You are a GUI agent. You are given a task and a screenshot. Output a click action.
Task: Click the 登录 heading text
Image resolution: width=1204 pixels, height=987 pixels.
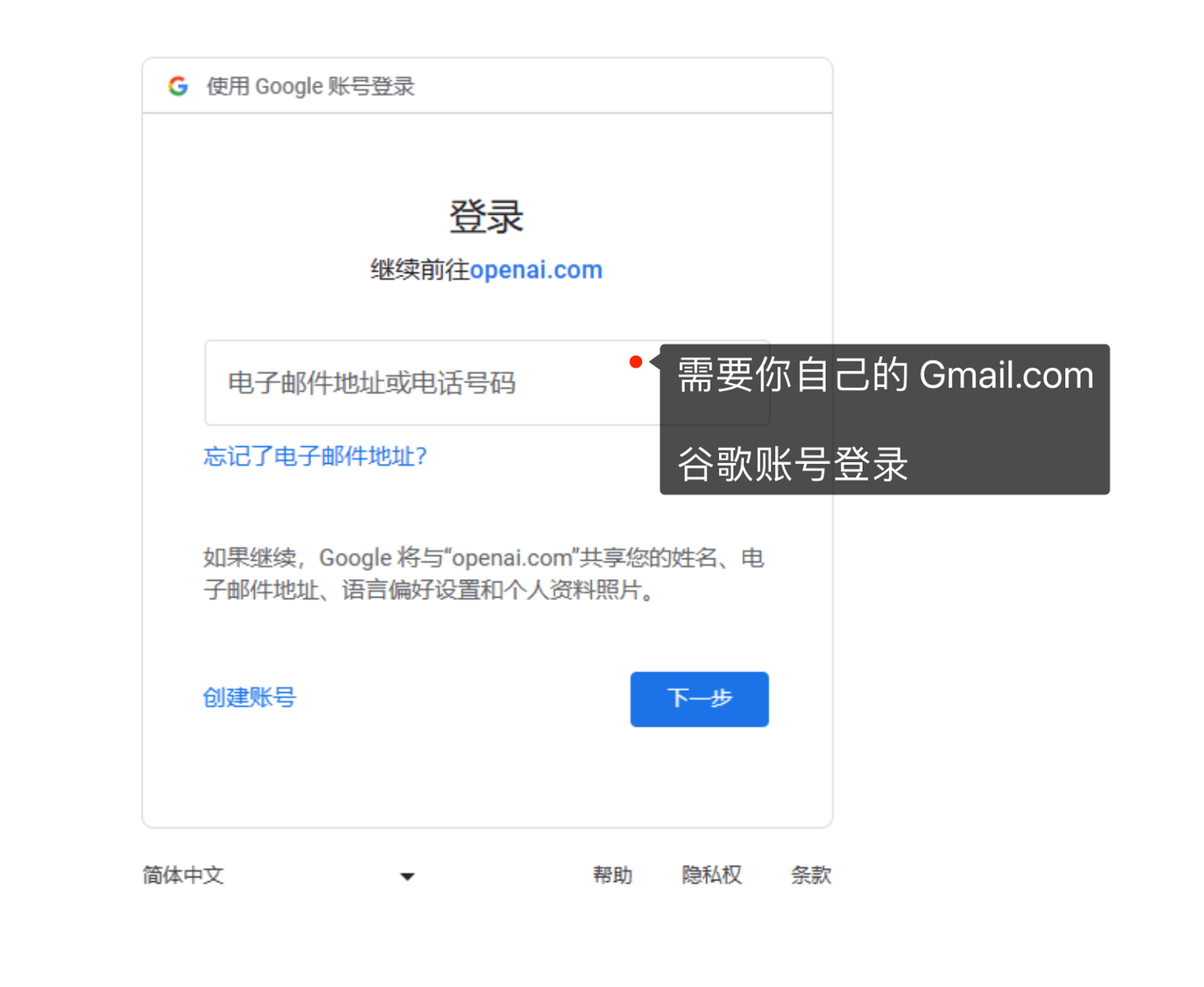tap(487, 216)
